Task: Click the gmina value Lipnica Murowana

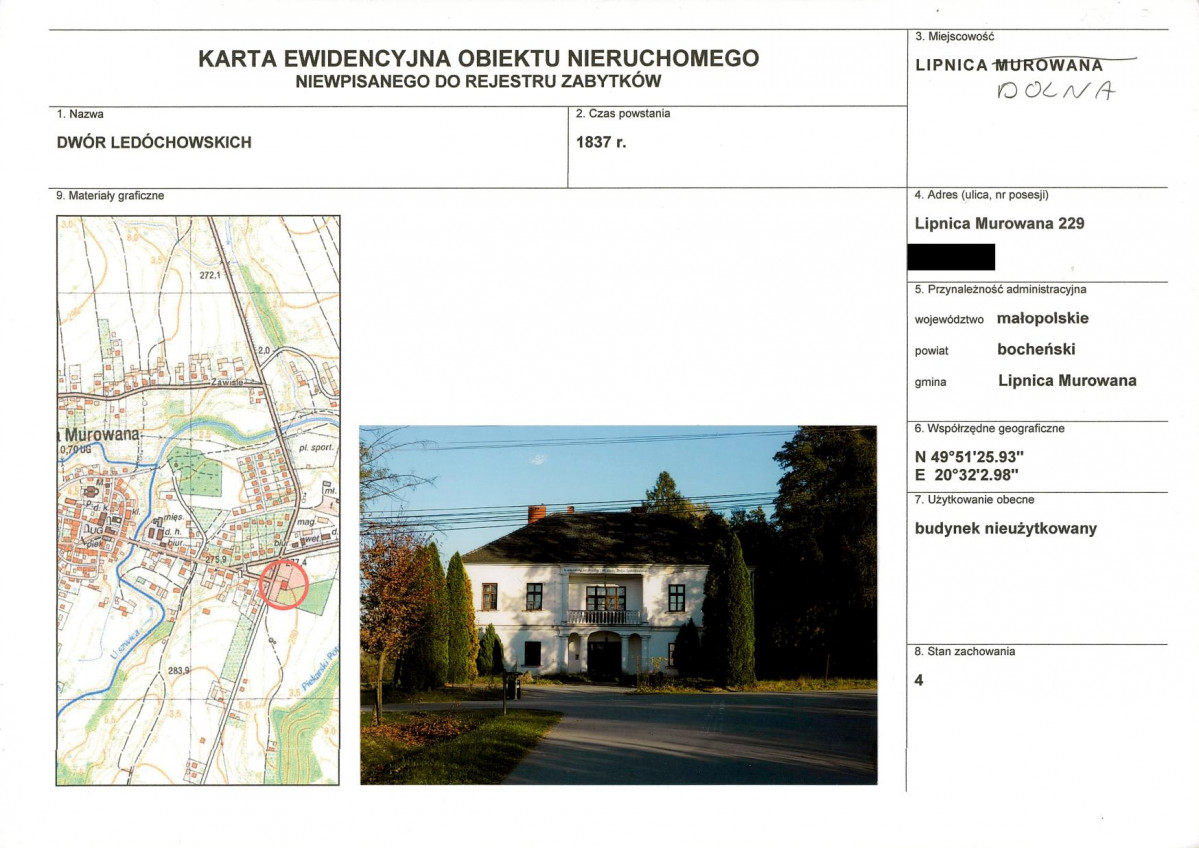Action: [1066, 381]
